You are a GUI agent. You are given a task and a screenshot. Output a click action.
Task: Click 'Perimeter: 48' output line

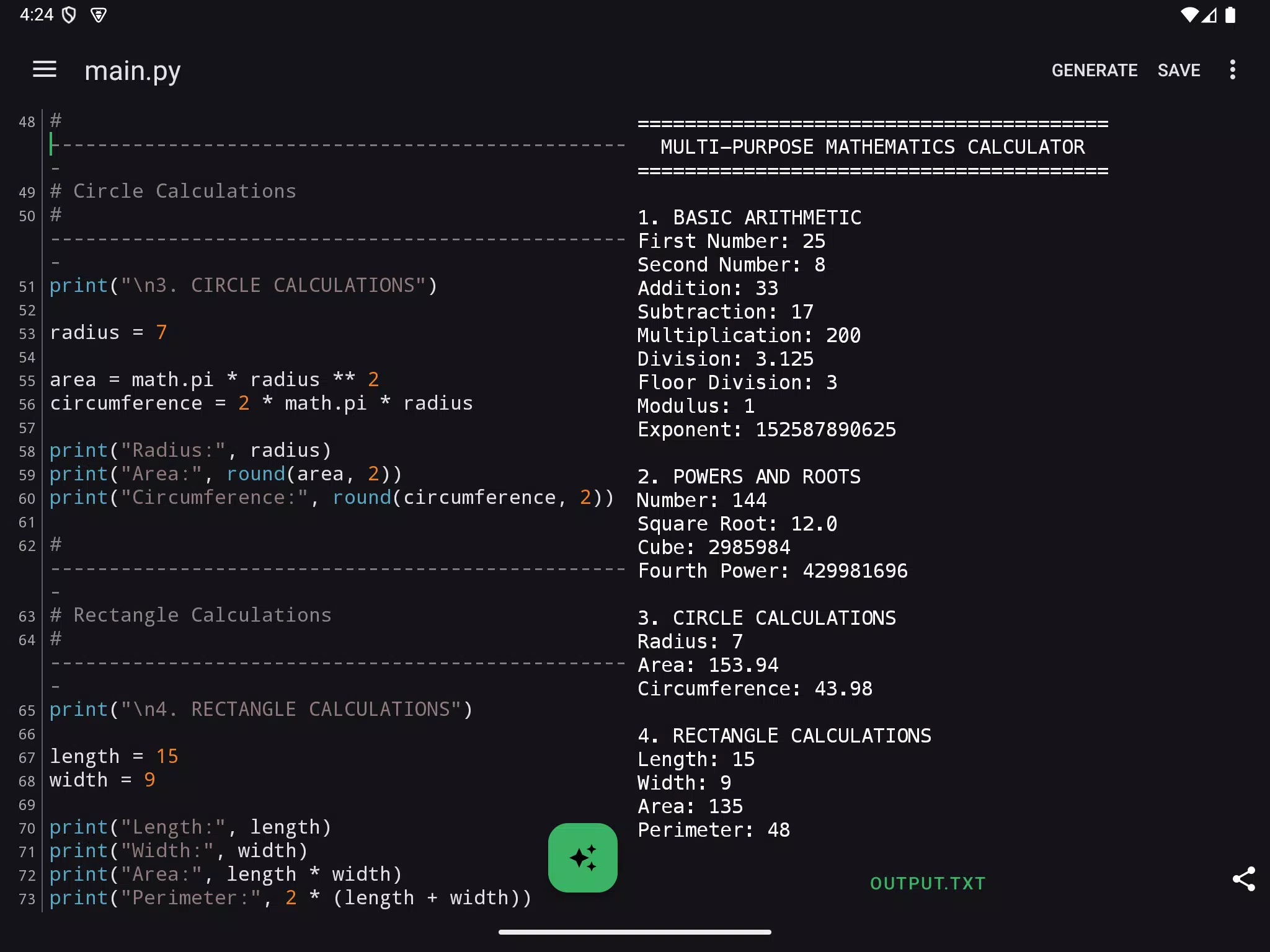point(714,830)
